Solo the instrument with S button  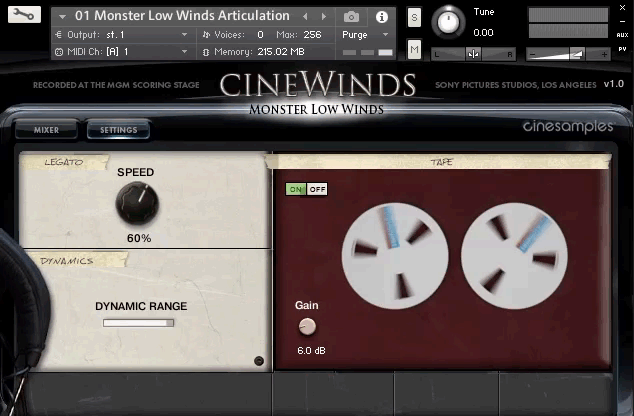click(x=414, y=17)
